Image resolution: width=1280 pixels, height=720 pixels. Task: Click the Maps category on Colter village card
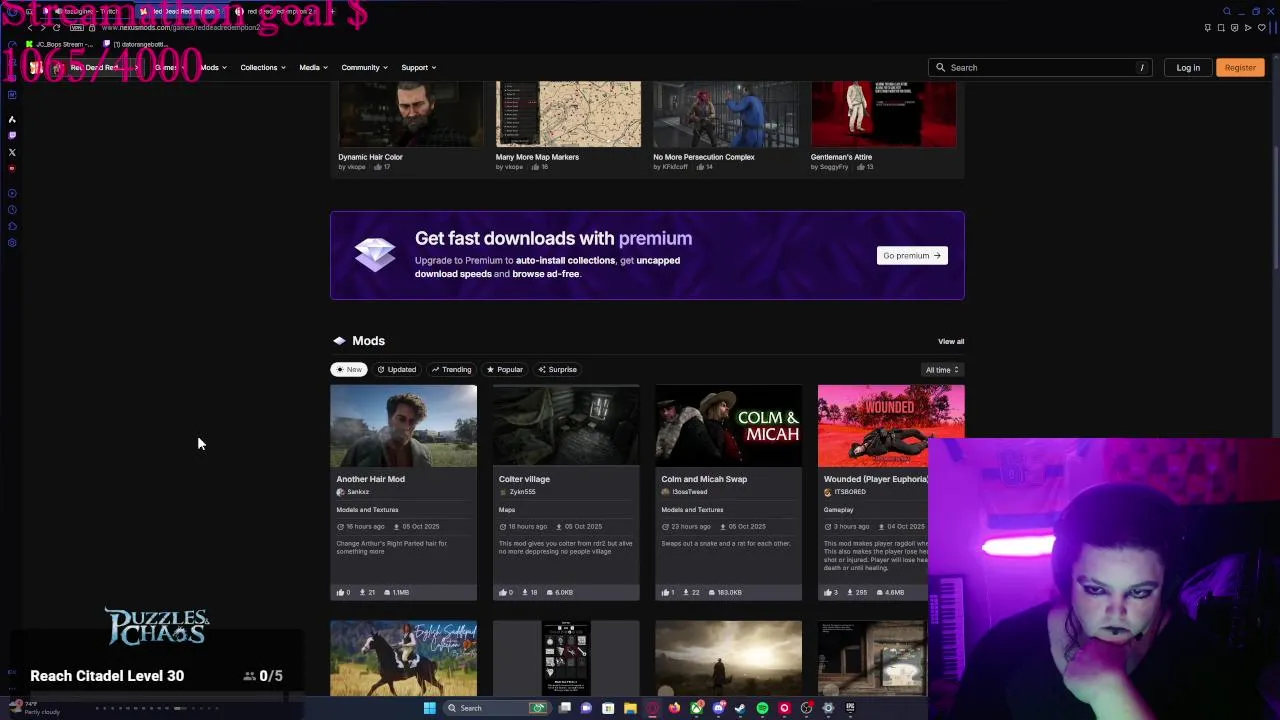507,510
